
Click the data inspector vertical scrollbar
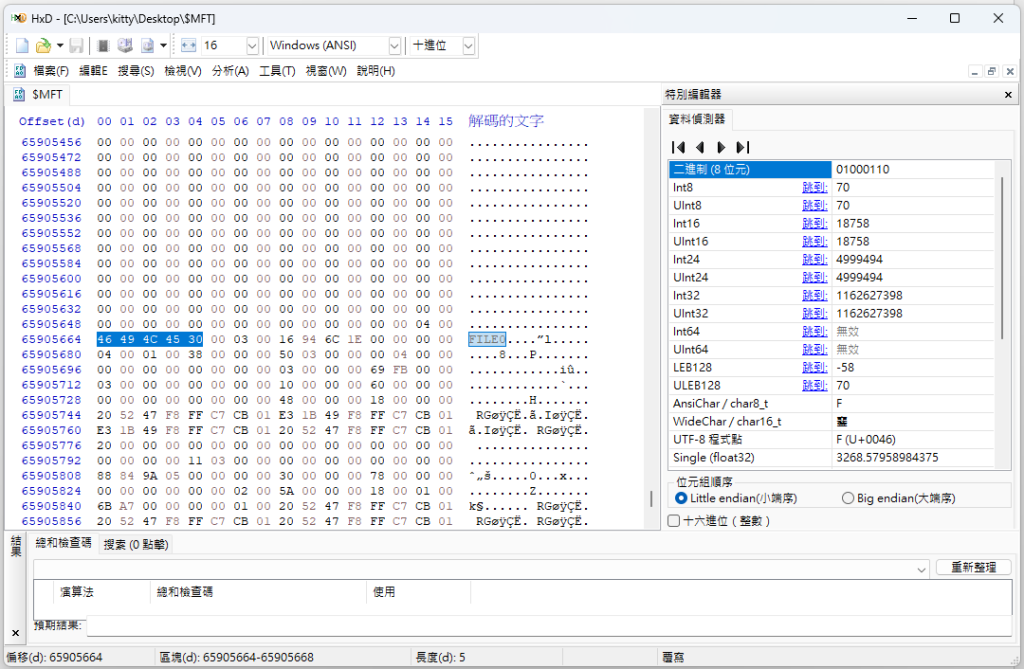point(1002,258)
